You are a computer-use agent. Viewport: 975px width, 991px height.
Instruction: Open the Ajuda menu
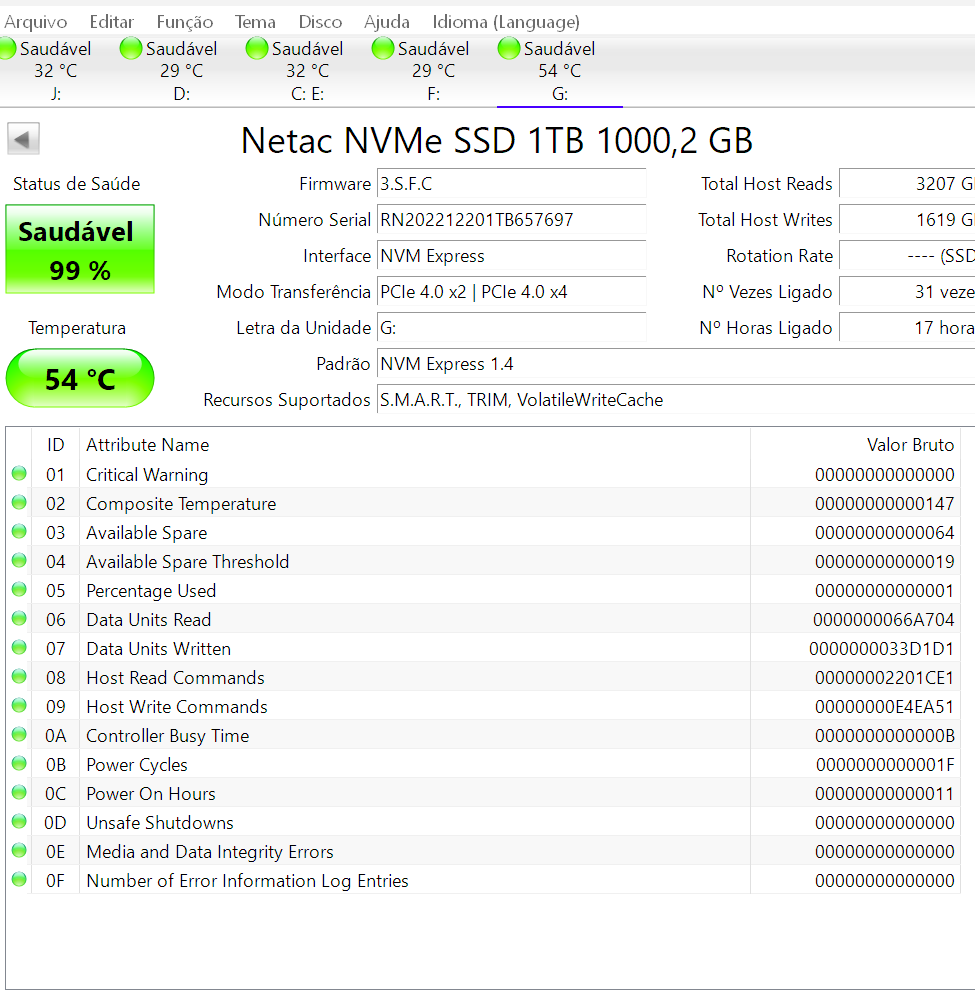387,22
